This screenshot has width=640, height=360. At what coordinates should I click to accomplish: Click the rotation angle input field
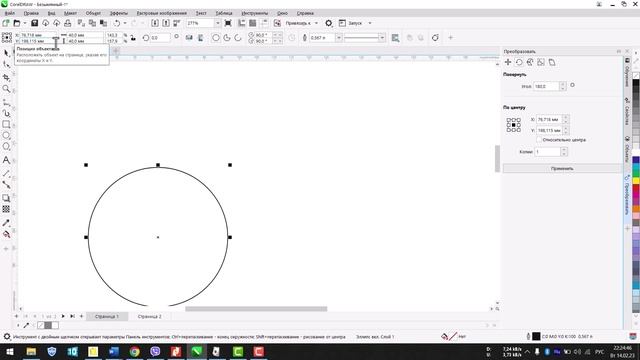(x=546, y=86)
